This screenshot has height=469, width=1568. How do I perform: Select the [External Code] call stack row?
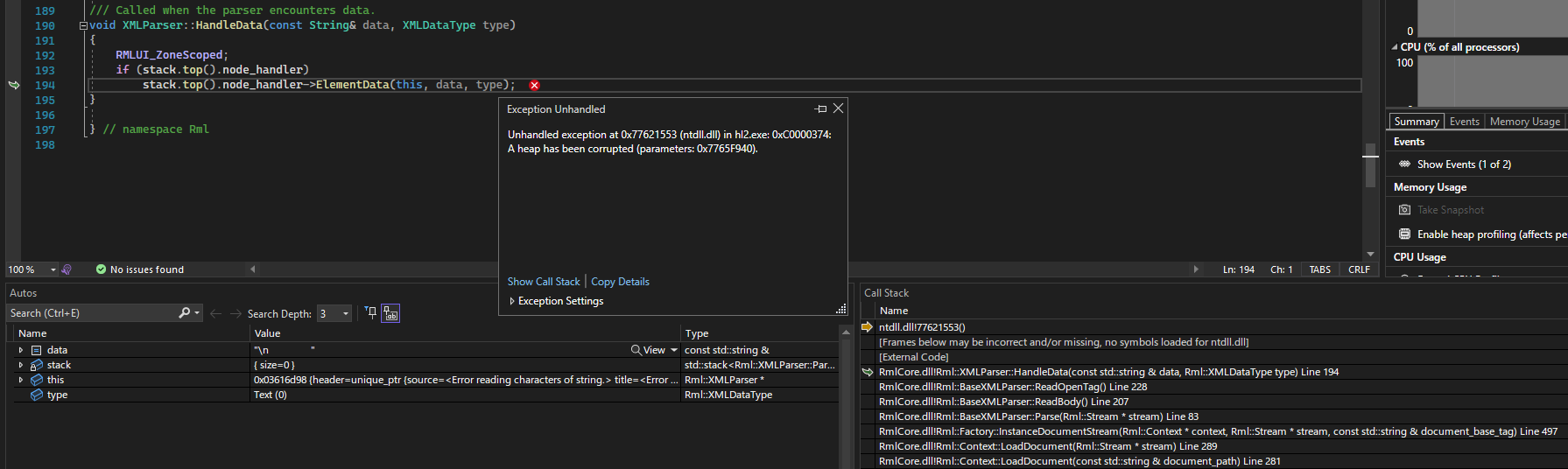coord(913,357)
